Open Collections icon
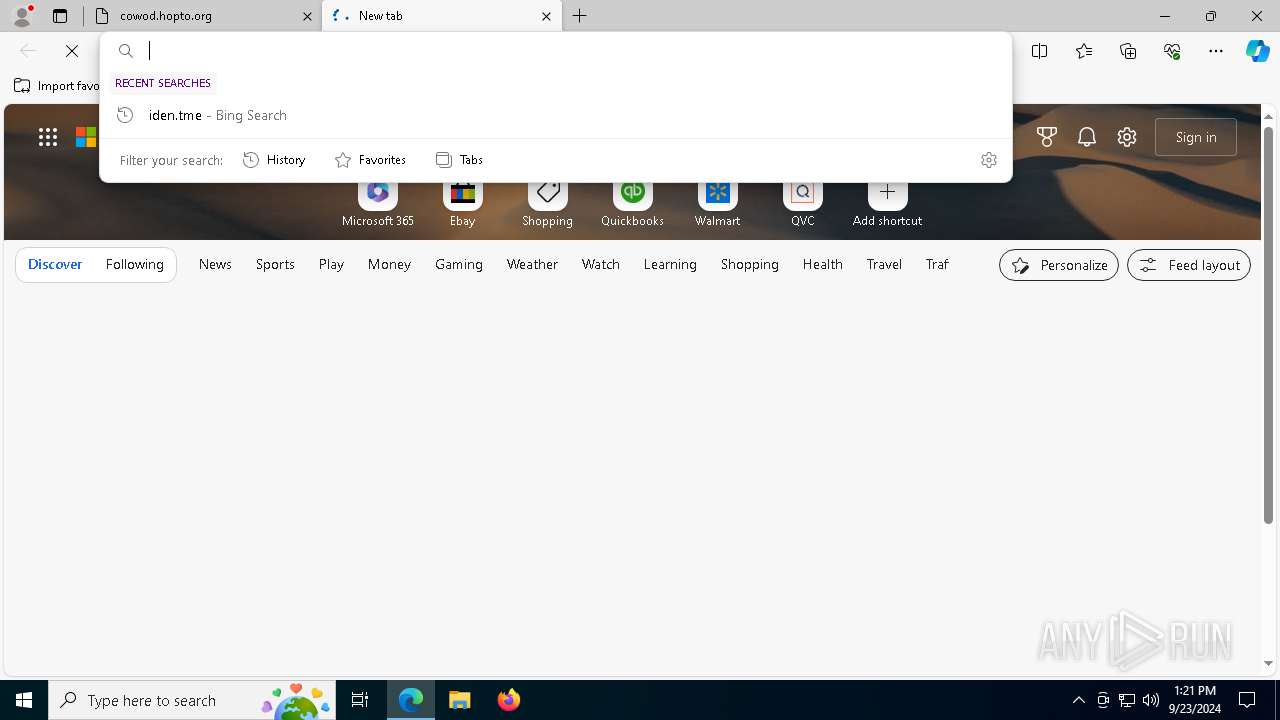This screenshot has width=1280, height=720. (1128, 51)
